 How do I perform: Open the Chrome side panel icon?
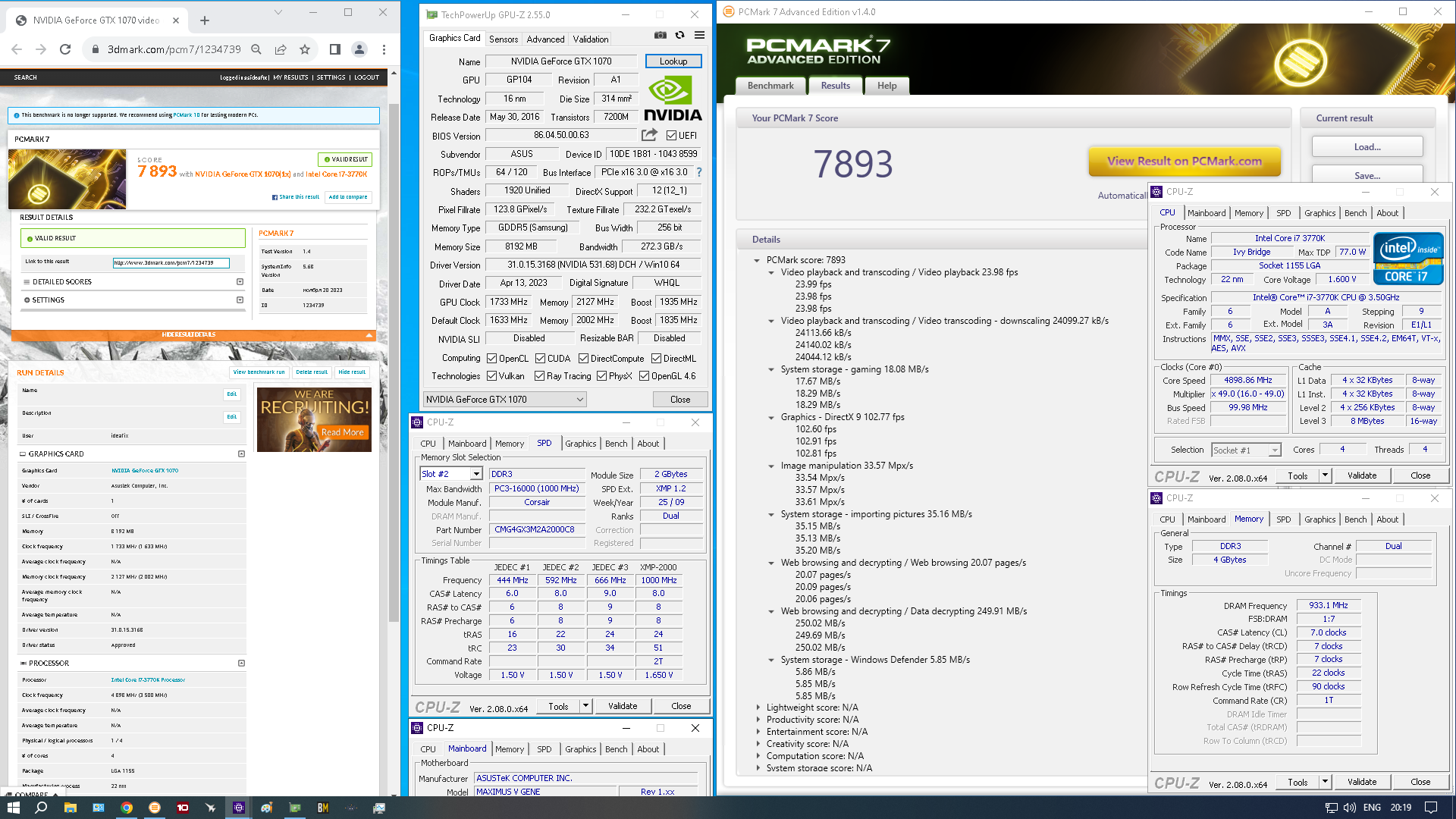[x=335, y=49]
